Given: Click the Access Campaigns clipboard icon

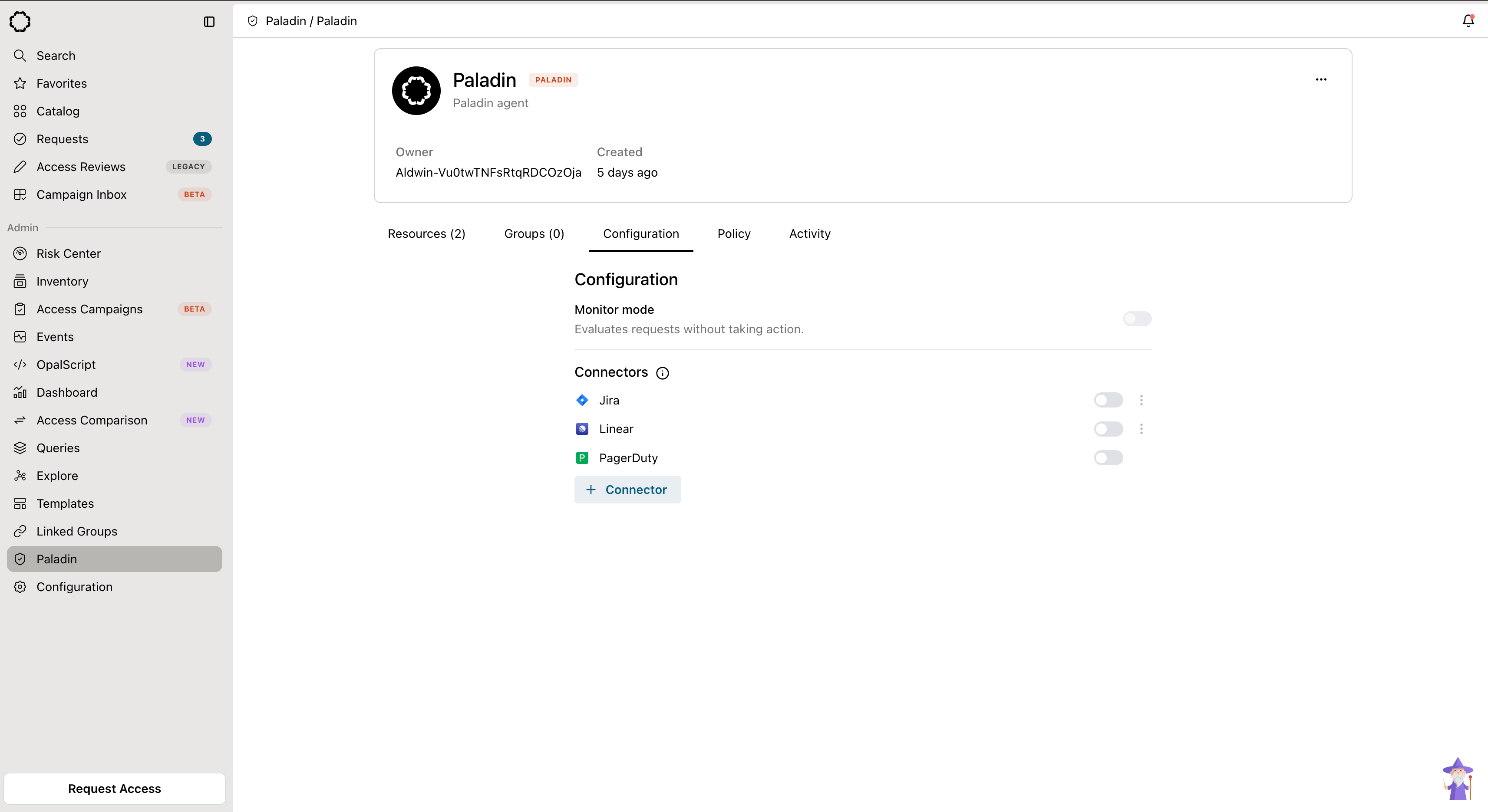Looking at the screenshot, I should (20, 309).
